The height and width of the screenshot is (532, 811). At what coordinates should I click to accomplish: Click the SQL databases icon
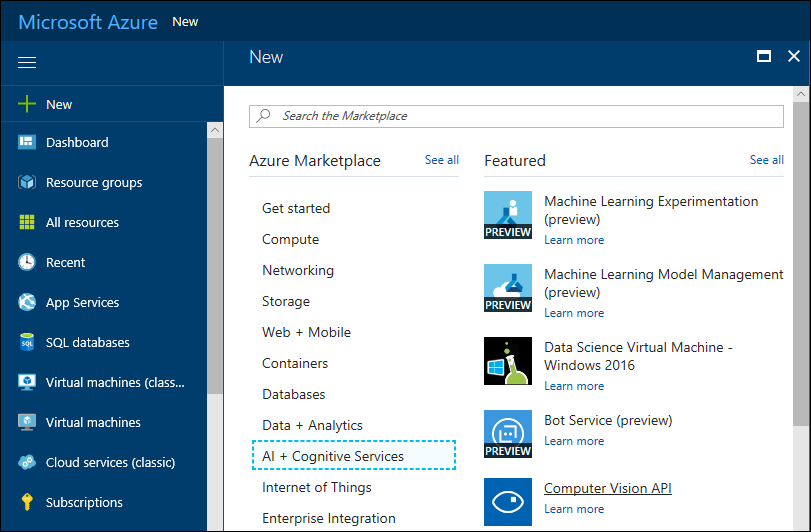click(x=27, y=342)
